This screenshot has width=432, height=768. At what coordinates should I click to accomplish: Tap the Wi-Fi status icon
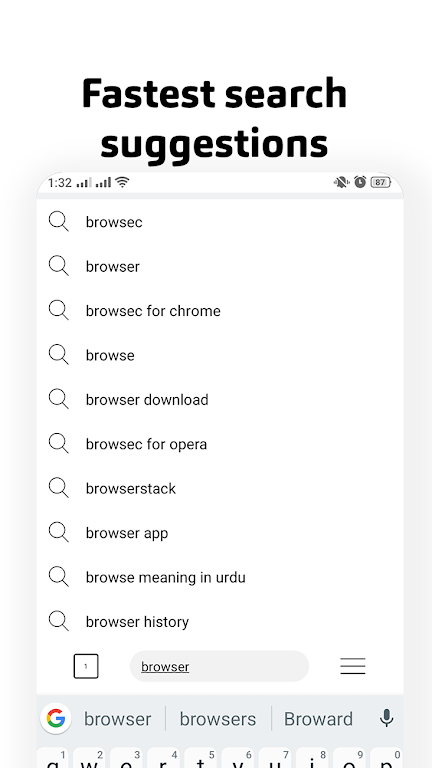[122, 182]
